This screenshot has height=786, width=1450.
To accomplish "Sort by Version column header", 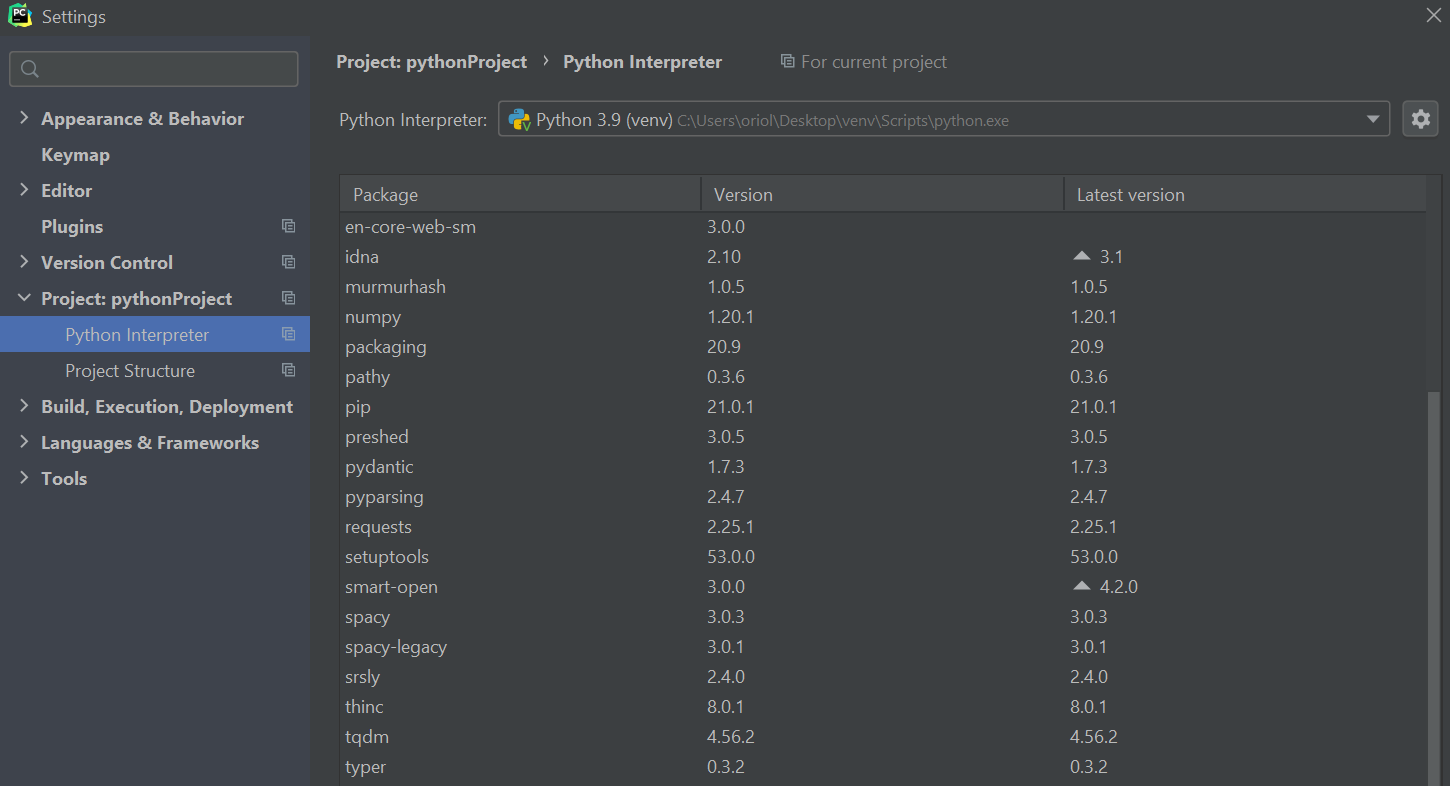I will [883, 195].
